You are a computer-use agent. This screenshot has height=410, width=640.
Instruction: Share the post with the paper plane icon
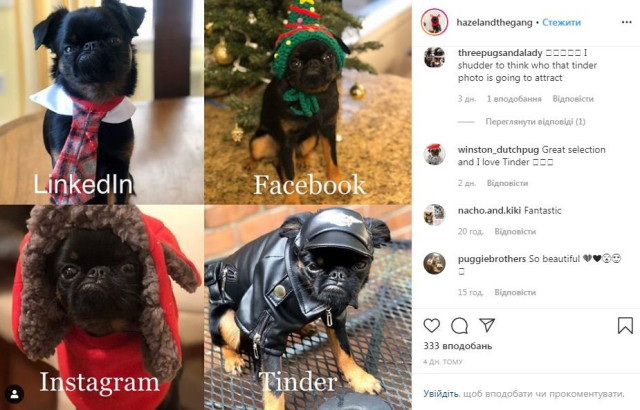(487, 325)
